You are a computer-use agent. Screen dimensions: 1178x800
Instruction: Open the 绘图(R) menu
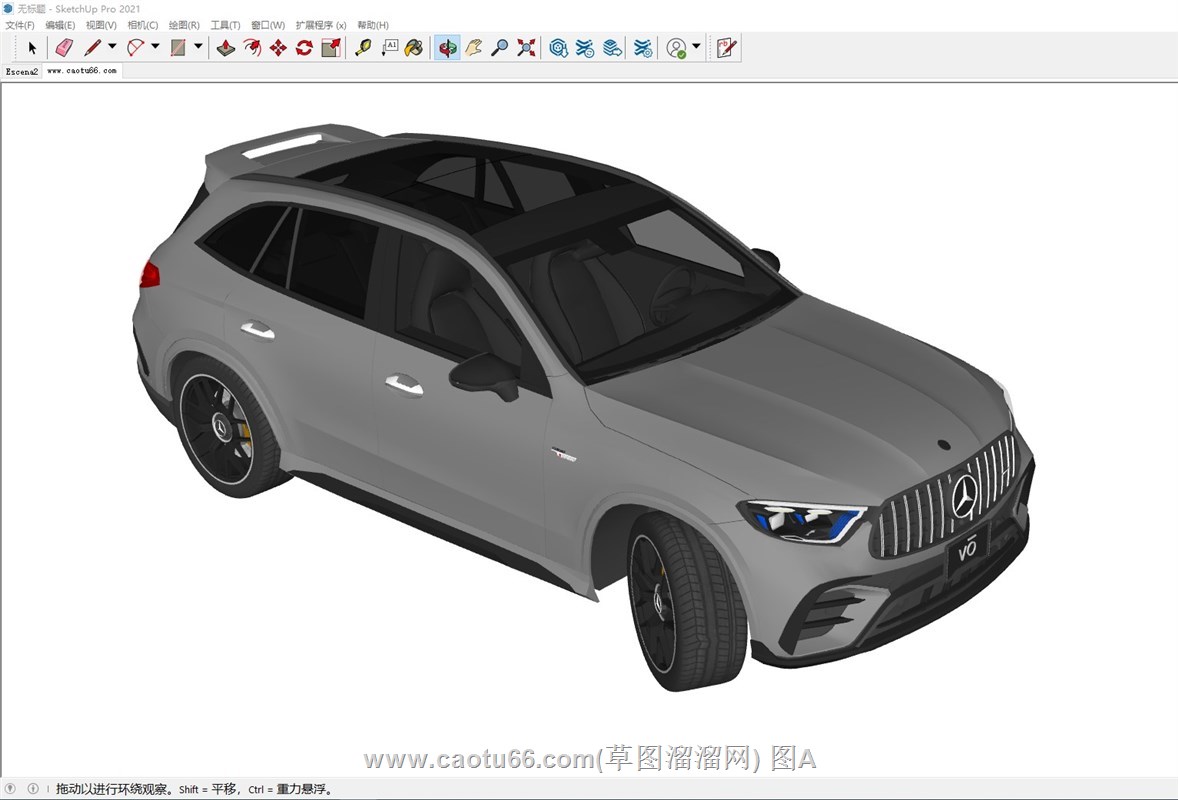(184, 25)
